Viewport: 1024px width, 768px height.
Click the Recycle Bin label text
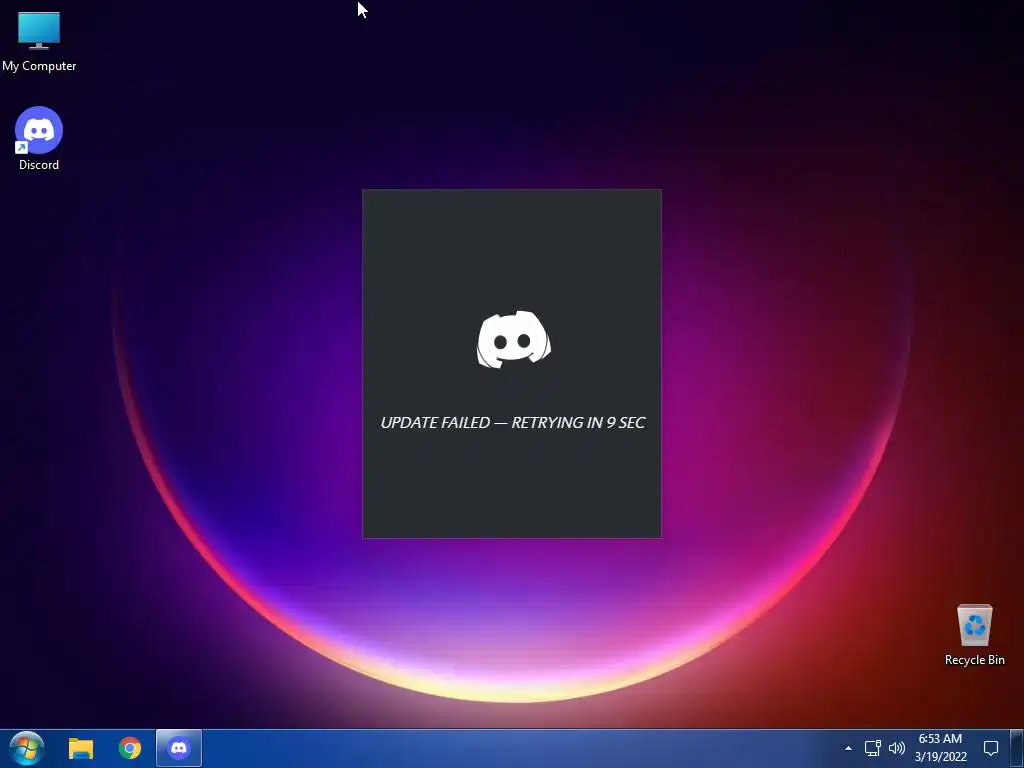(974, 660)
